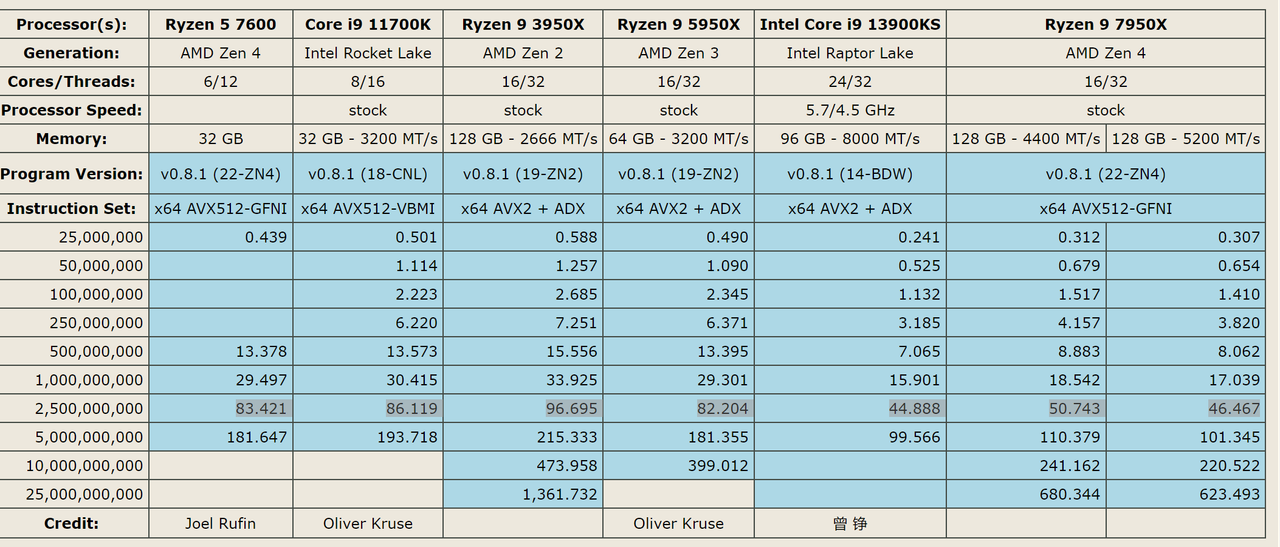Select the "Intel Core i9 13900KS" header
Viewport: 1280px width, 547px height.
tap(850, 24)
